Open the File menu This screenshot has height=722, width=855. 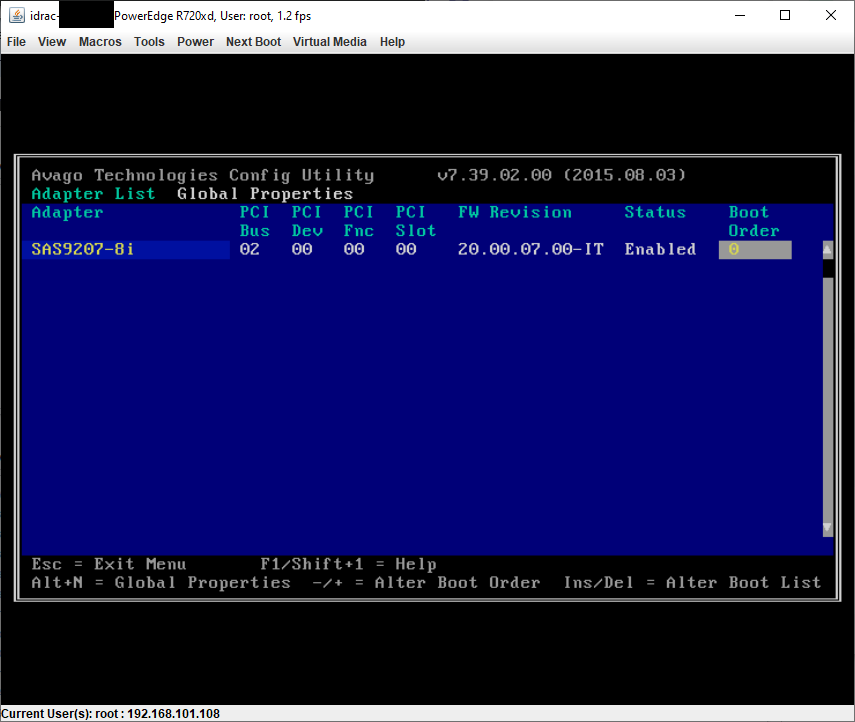coord(16,42)
